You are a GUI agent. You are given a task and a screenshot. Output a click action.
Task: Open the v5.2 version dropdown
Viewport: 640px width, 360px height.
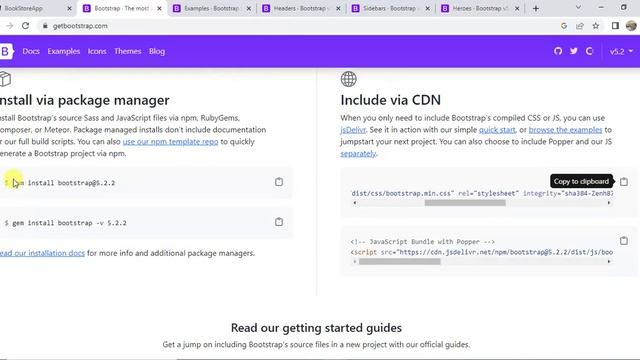pos(621,51)
